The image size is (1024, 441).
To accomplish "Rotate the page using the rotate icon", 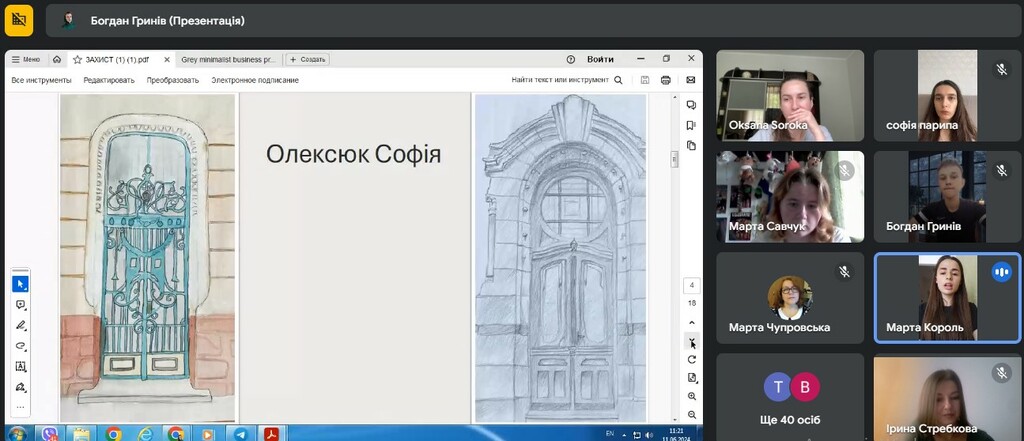I will pos(692,359).
